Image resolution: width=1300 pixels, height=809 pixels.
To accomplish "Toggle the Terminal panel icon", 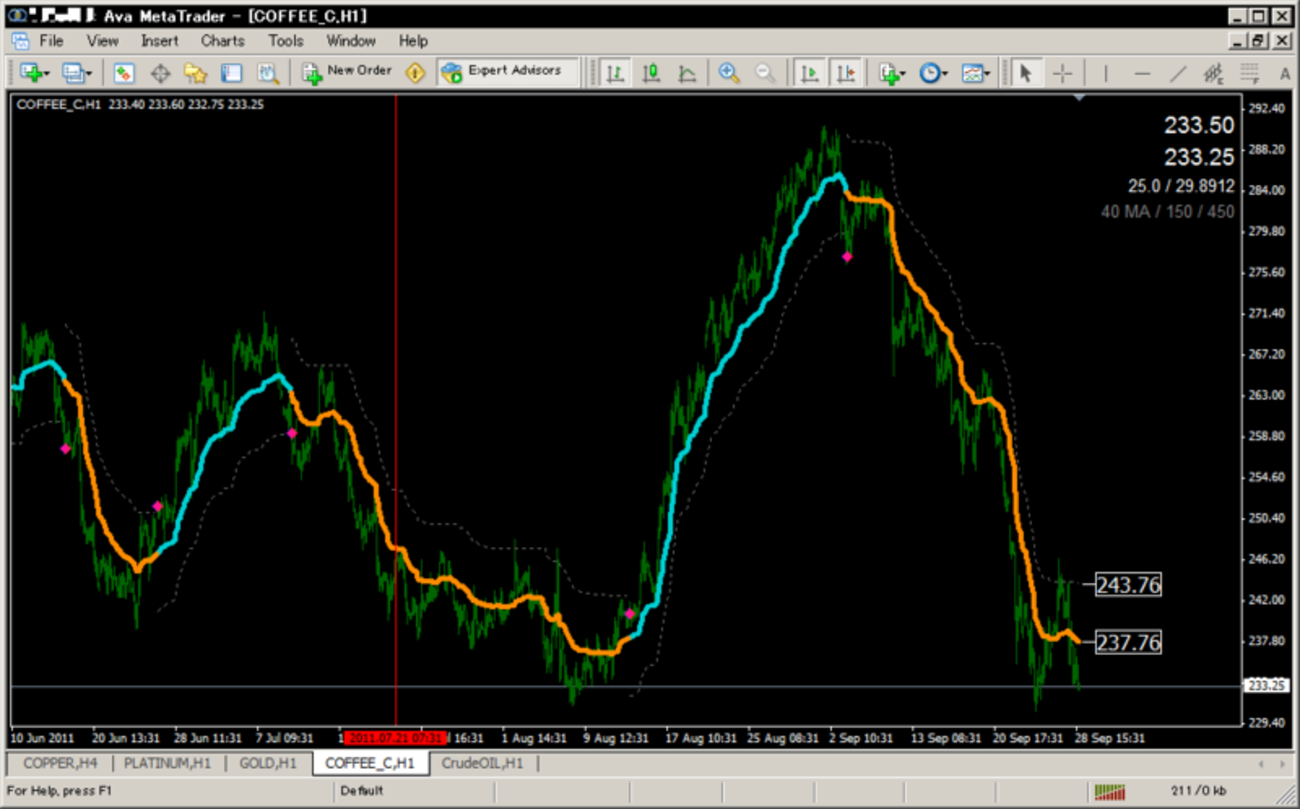I will click(x=232, y=73).
